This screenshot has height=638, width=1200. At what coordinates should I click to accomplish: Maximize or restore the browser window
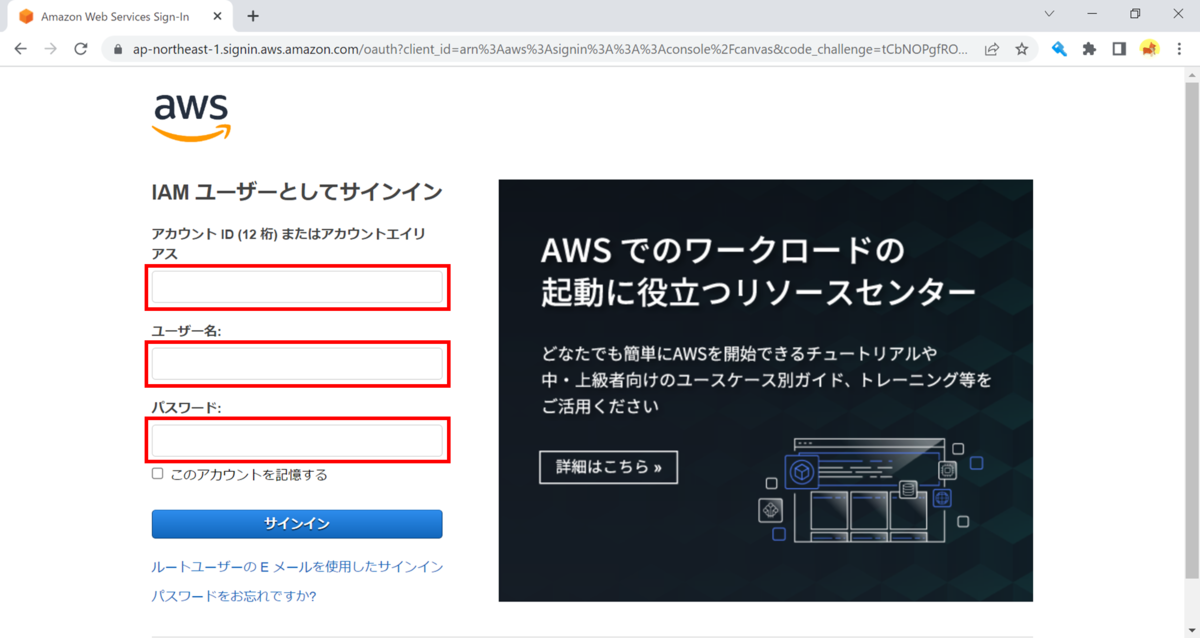tap(1135, 14)
